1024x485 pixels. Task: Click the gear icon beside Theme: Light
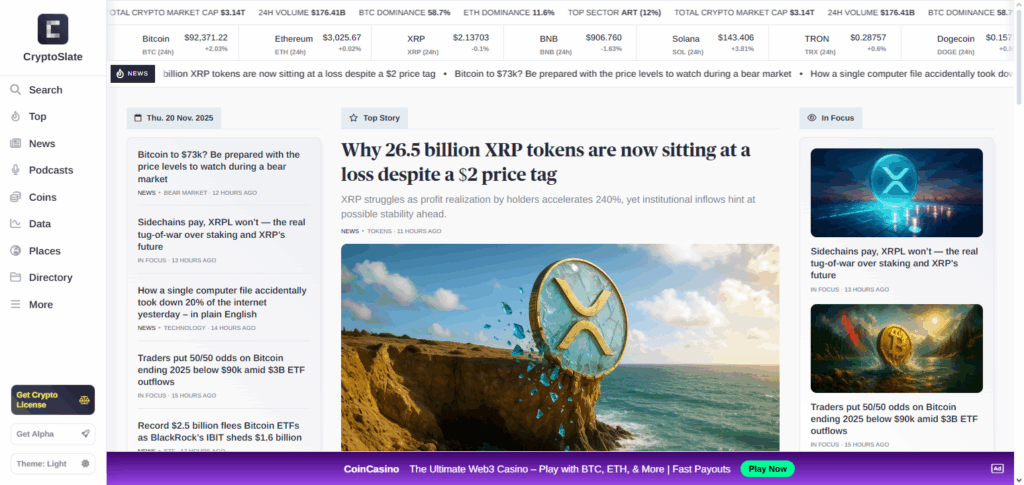(86, 463)
